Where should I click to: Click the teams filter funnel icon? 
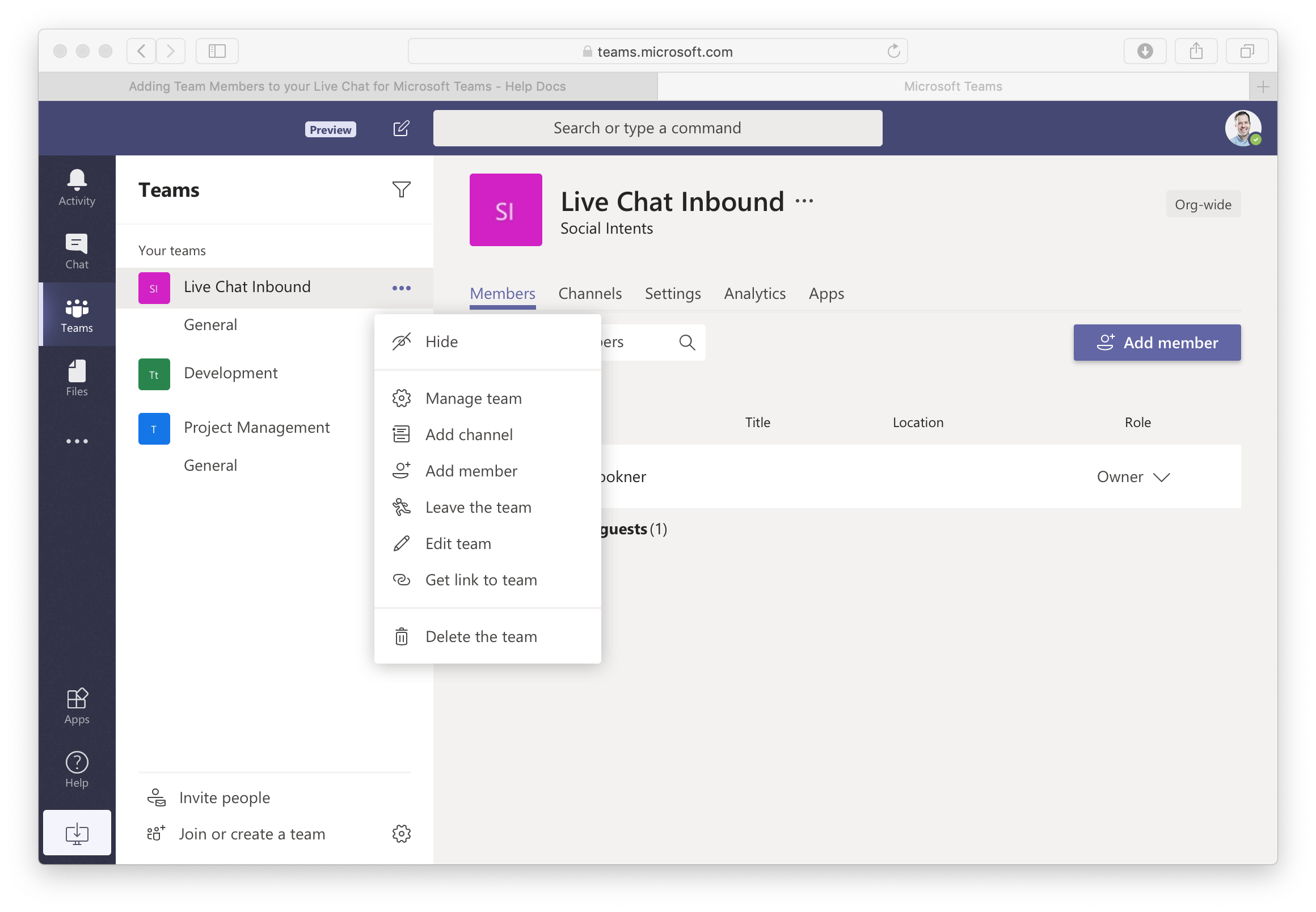[402, 189]
